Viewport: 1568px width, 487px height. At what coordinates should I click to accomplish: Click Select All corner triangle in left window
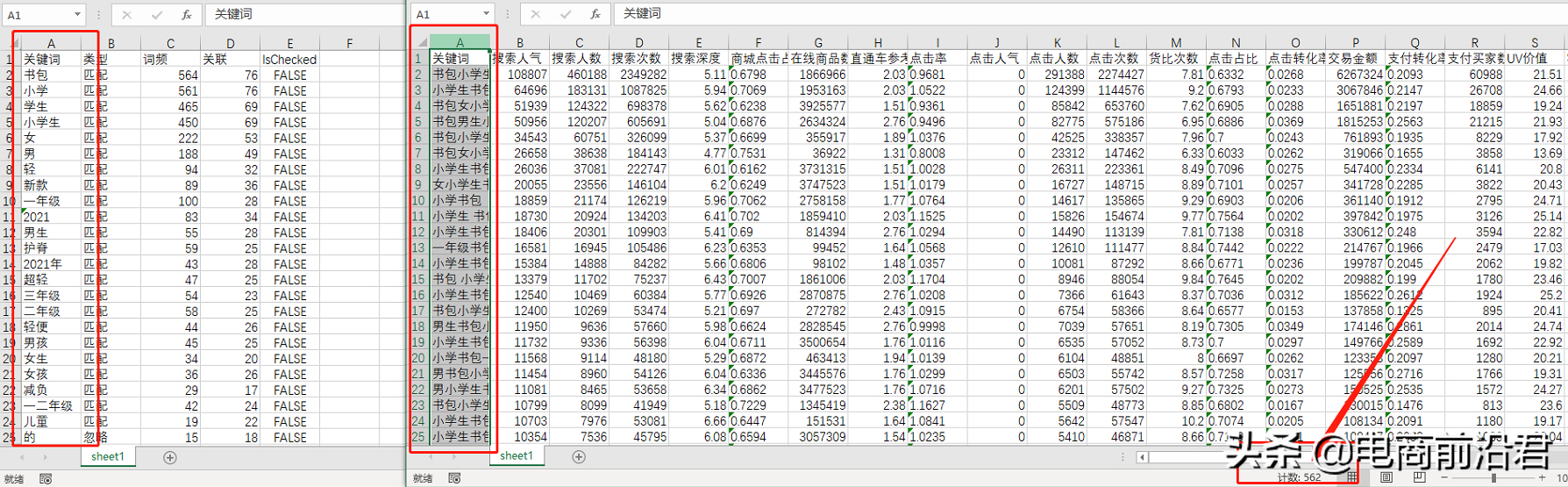15,43
